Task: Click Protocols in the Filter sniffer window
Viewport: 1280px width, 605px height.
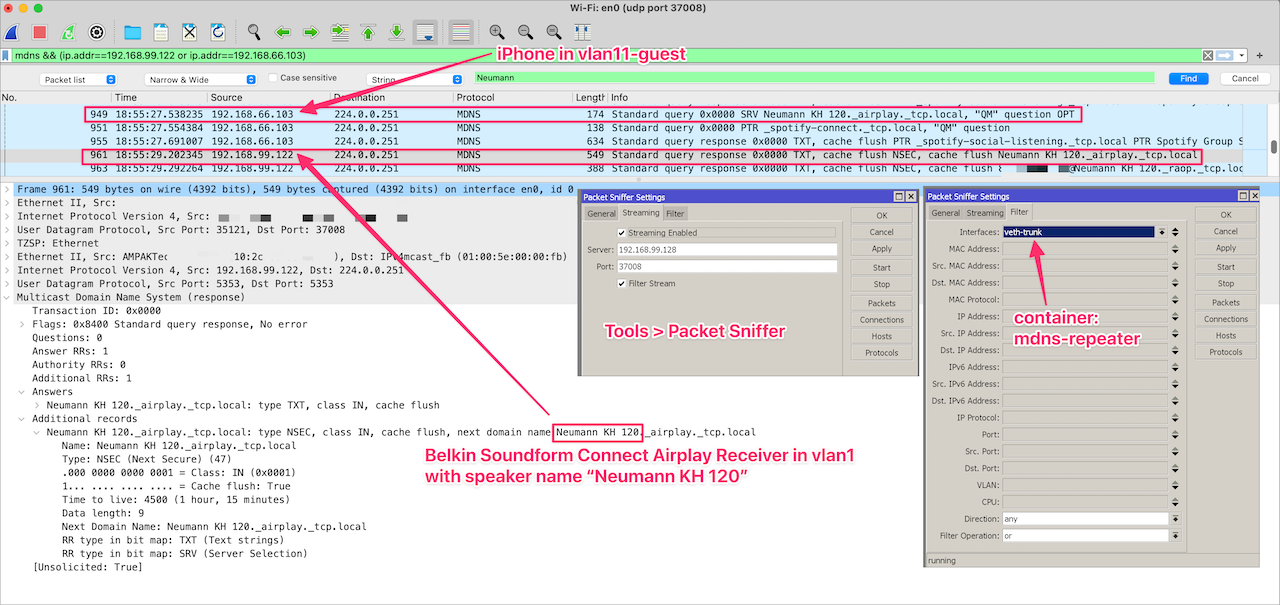Action: (1226, 352)
